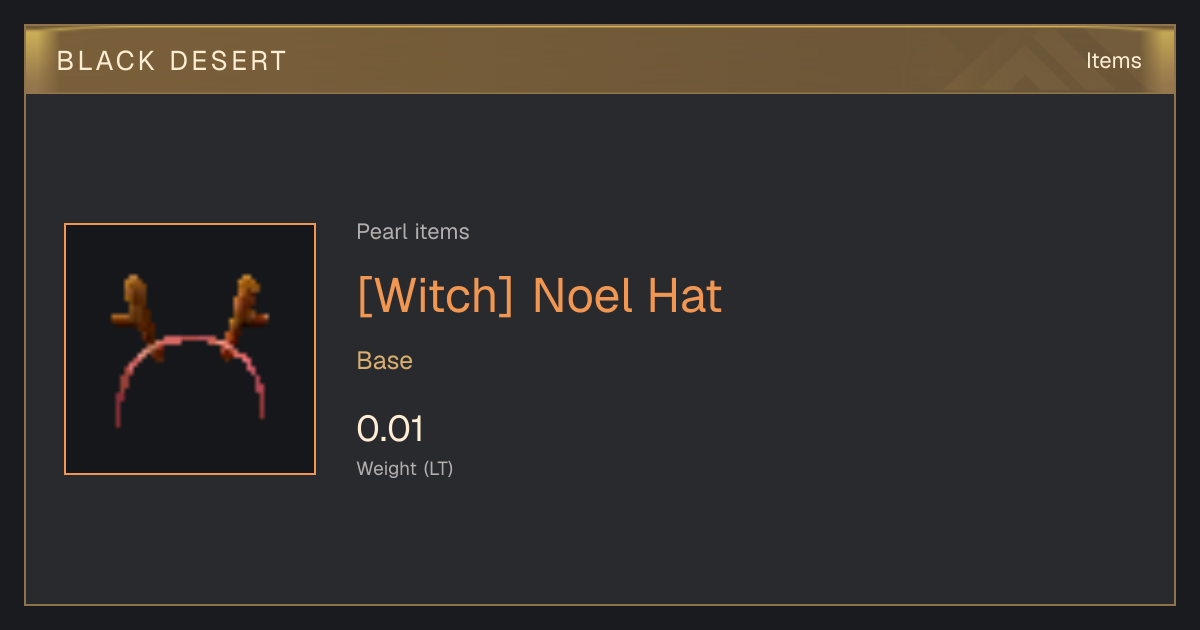This screenshot has height=630, width=1200.
Task: Click the Weight (LT) caption
Action: point(405,468)
